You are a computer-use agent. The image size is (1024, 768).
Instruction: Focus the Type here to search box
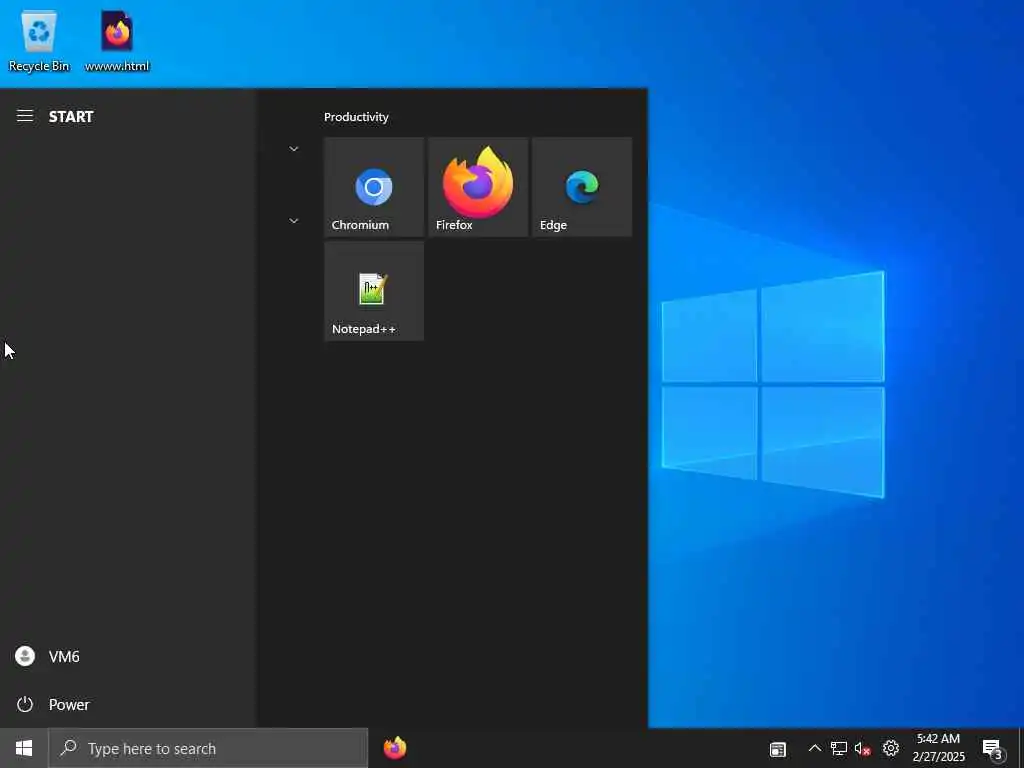coord(208,748)
